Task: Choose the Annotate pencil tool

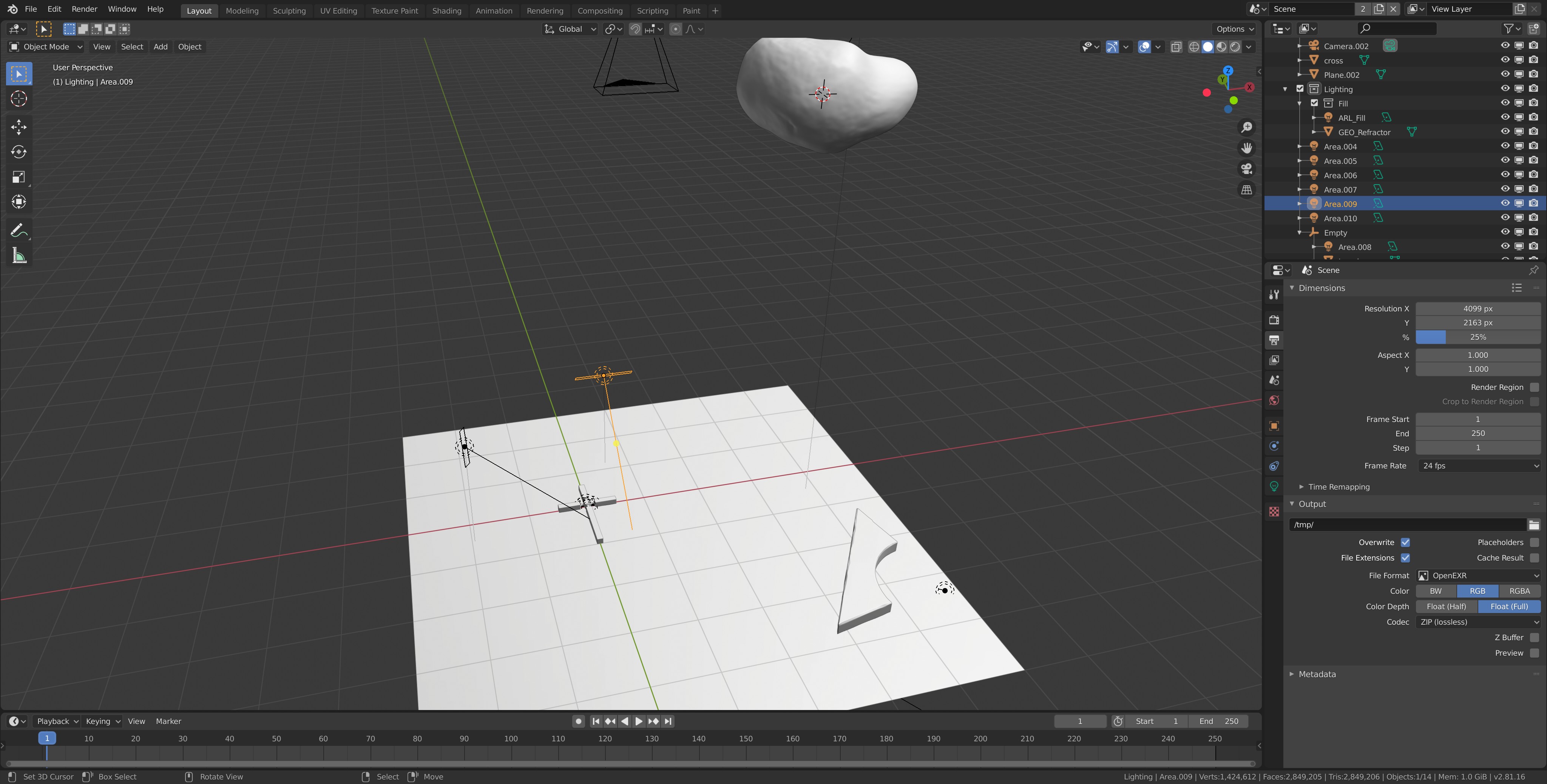Action: 19,231
